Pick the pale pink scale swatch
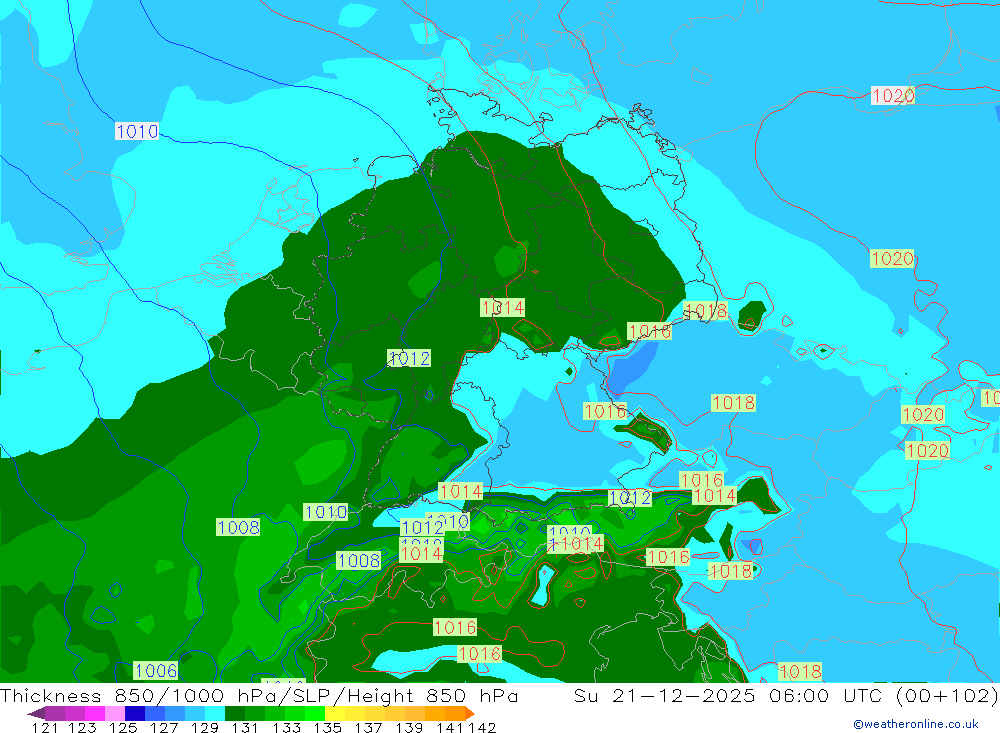1000x733 pixels. coord(115,713)
